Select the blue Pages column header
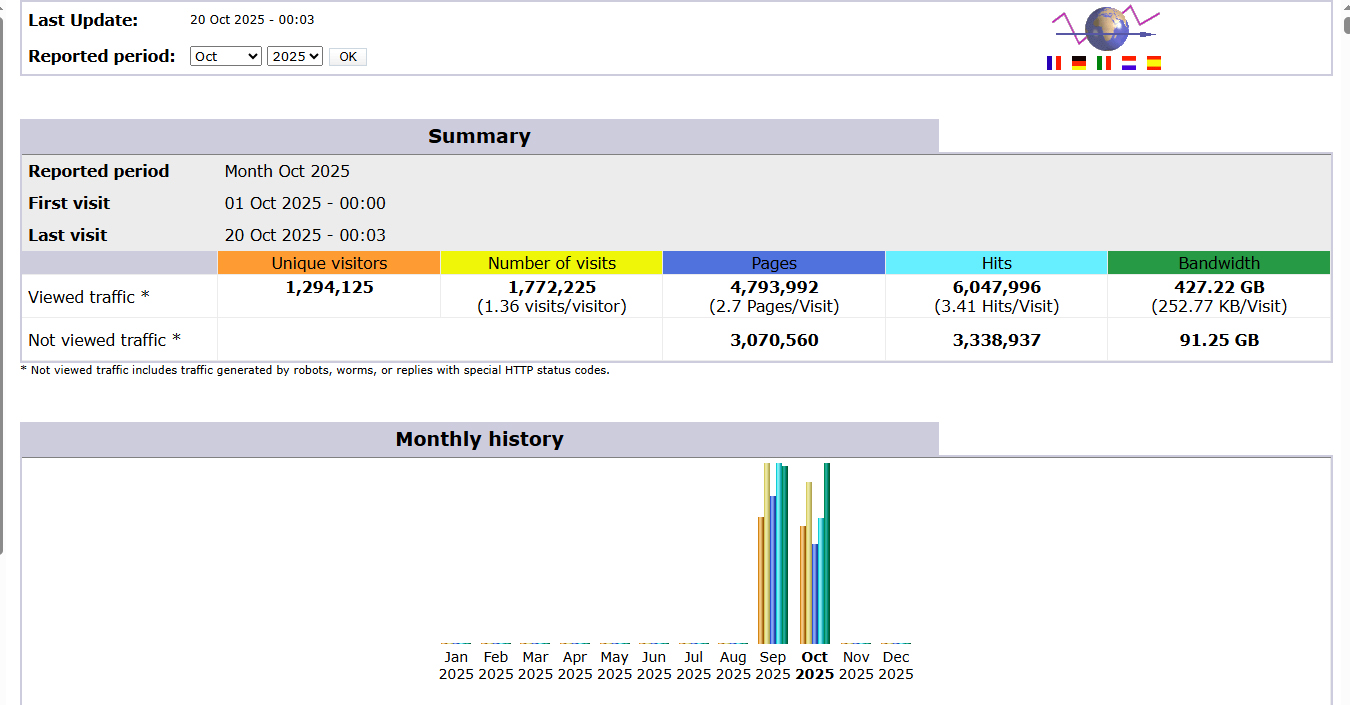This screenshot has width=1350, height=705. pyautogui.click(x=774, y=263)
